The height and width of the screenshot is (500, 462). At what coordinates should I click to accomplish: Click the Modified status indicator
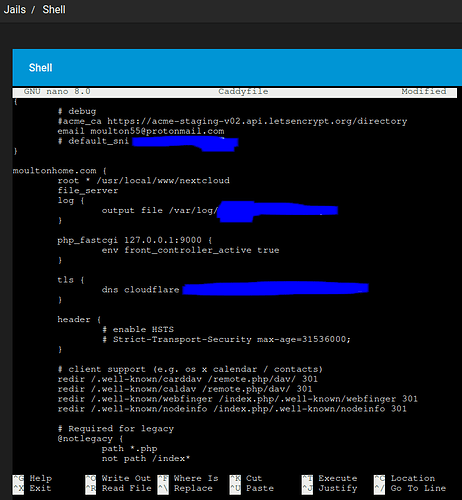(x=424, y=92)
